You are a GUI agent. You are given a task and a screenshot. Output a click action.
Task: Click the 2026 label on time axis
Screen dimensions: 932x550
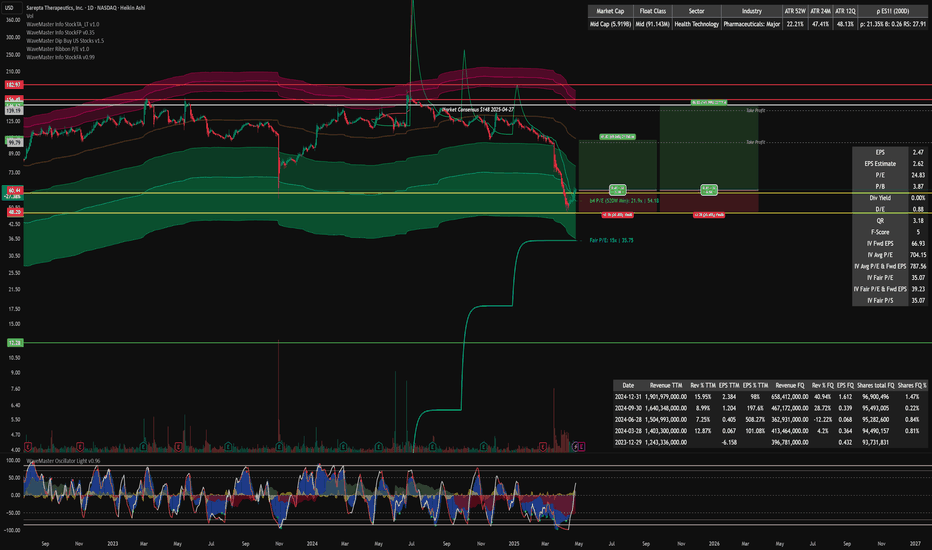point(714,543)
